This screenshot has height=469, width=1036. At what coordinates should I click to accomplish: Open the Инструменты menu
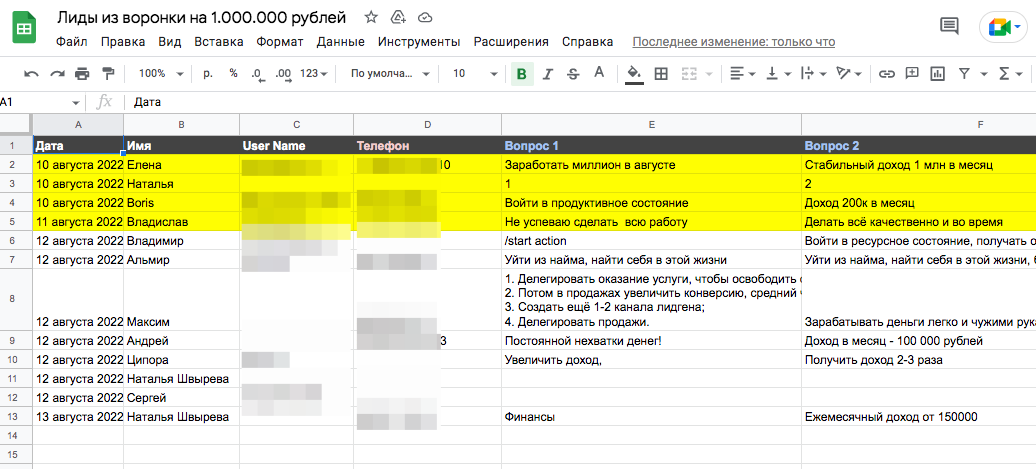[x=419, y=42]
